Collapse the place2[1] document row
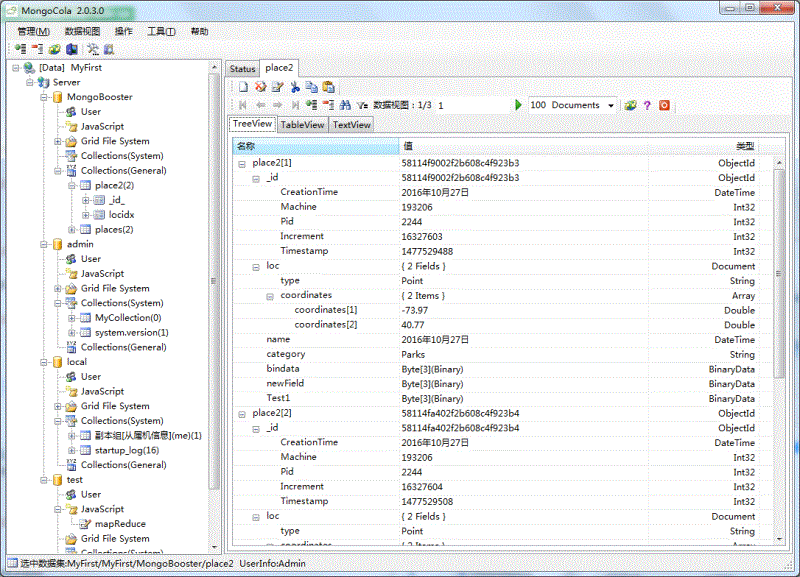This screenshot has height=577, width=800. point(242,164)
